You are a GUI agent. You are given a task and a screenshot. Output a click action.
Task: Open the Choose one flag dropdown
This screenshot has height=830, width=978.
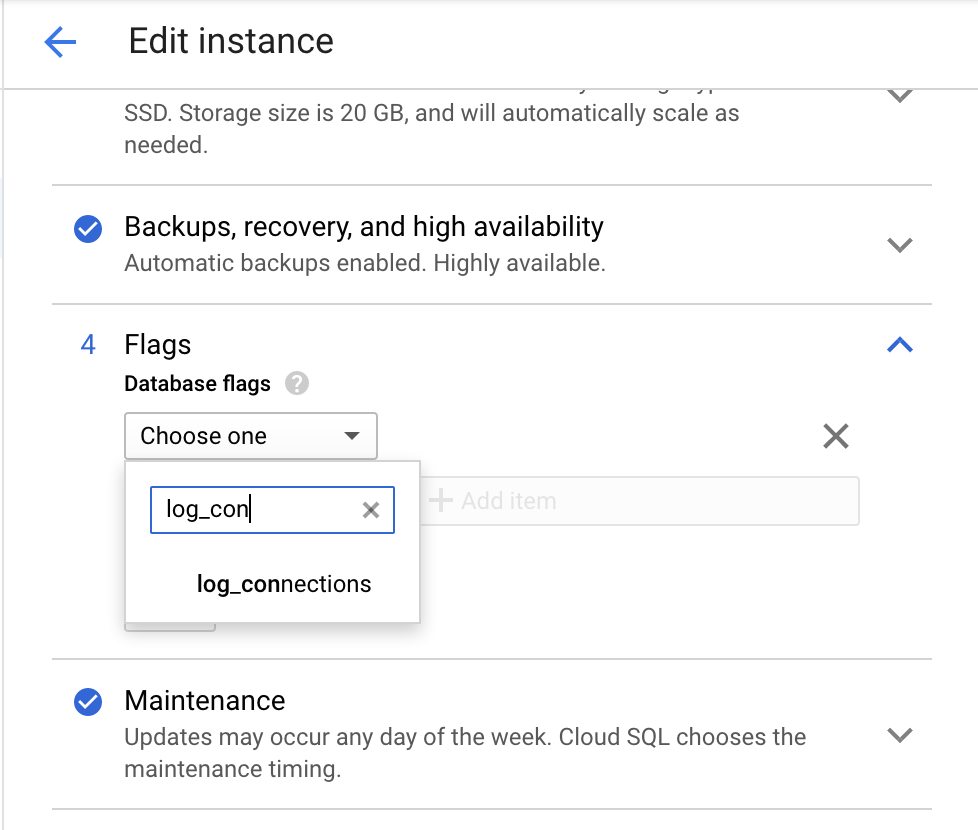250,436
